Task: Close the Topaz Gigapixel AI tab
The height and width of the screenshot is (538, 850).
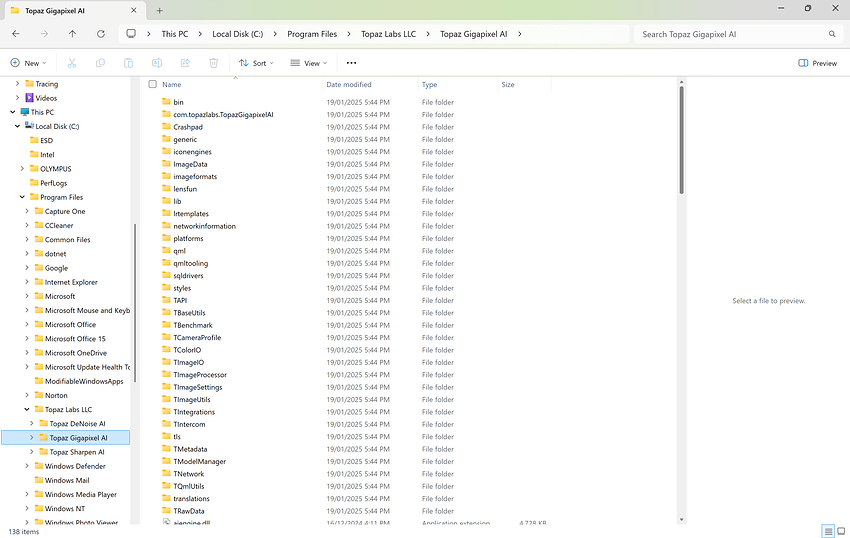Action: (134, 10)
